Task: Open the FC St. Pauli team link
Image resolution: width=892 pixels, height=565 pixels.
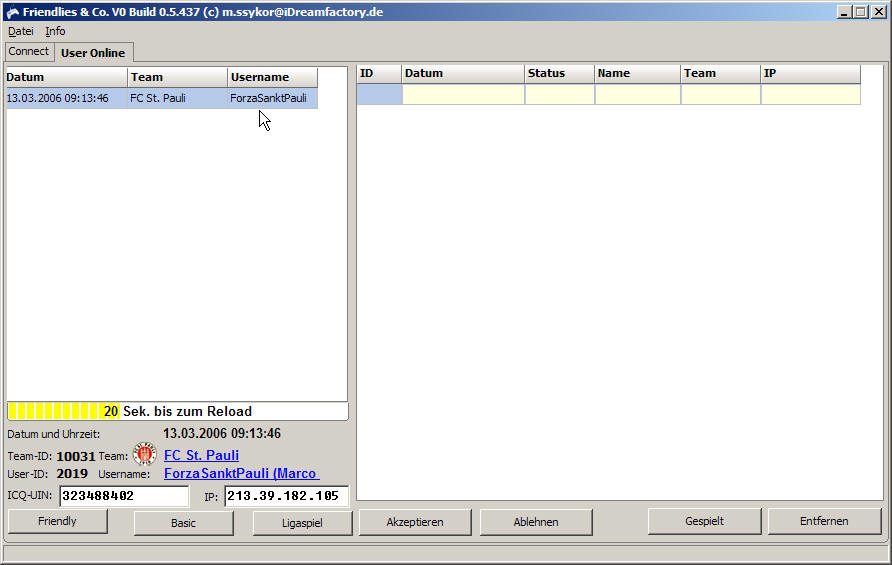Action: [201, 455]
